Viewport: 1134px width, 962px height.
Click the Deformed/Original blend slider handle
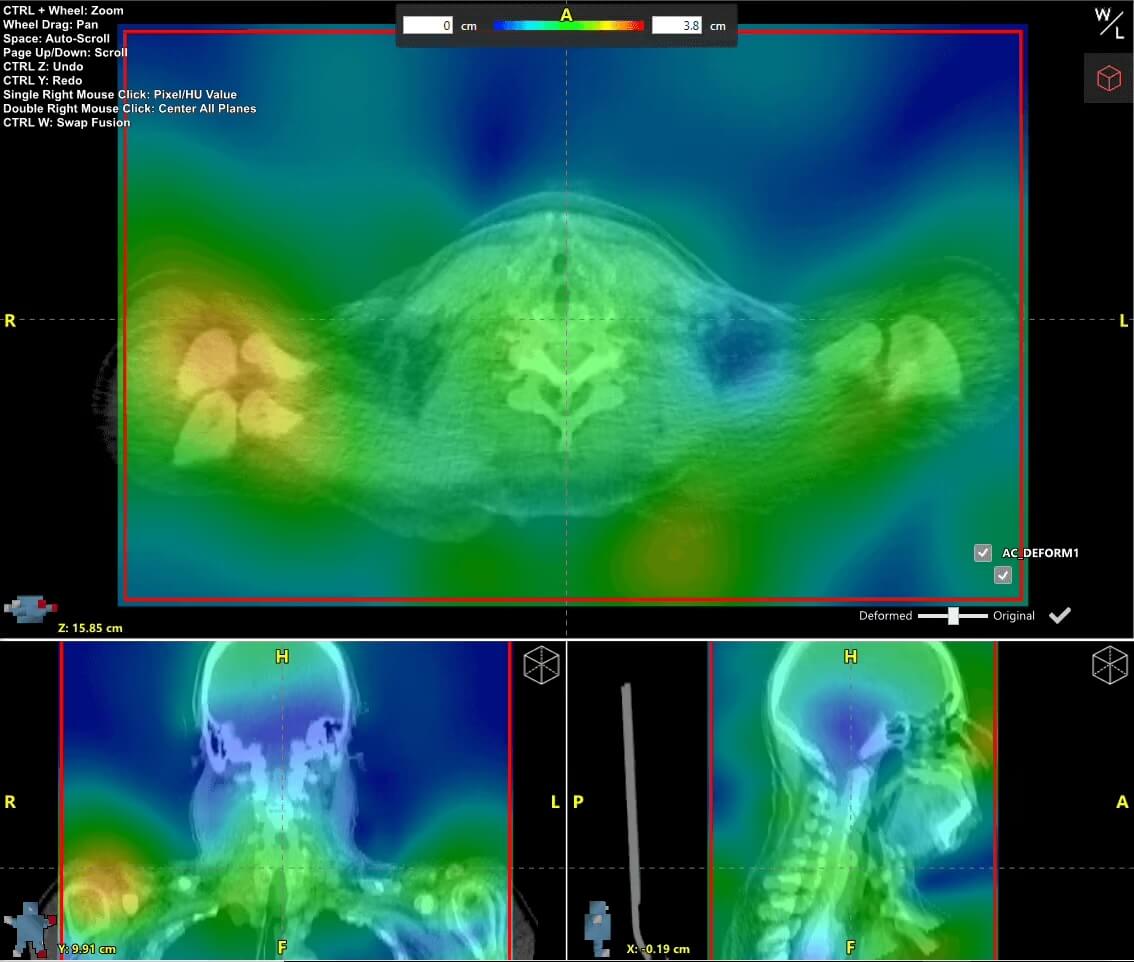953,616
